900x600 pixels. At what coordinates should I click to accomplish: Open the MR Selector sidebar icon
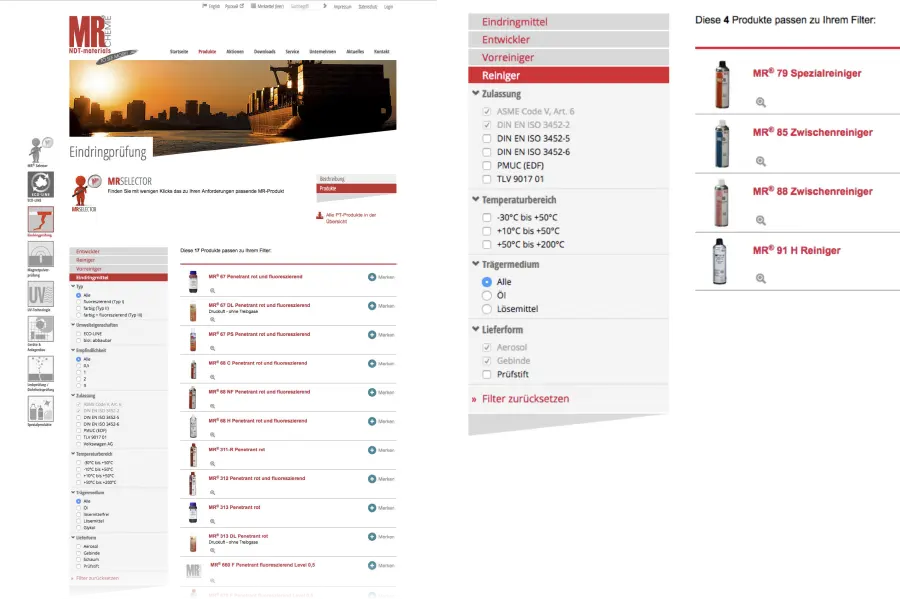tap(40, 150)
